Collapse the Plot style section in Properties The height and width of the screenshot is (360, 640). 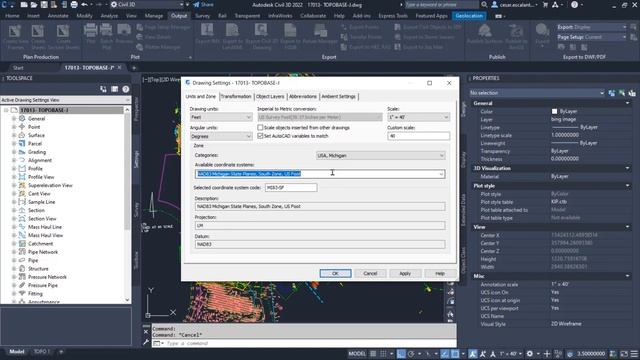[627, 186]
